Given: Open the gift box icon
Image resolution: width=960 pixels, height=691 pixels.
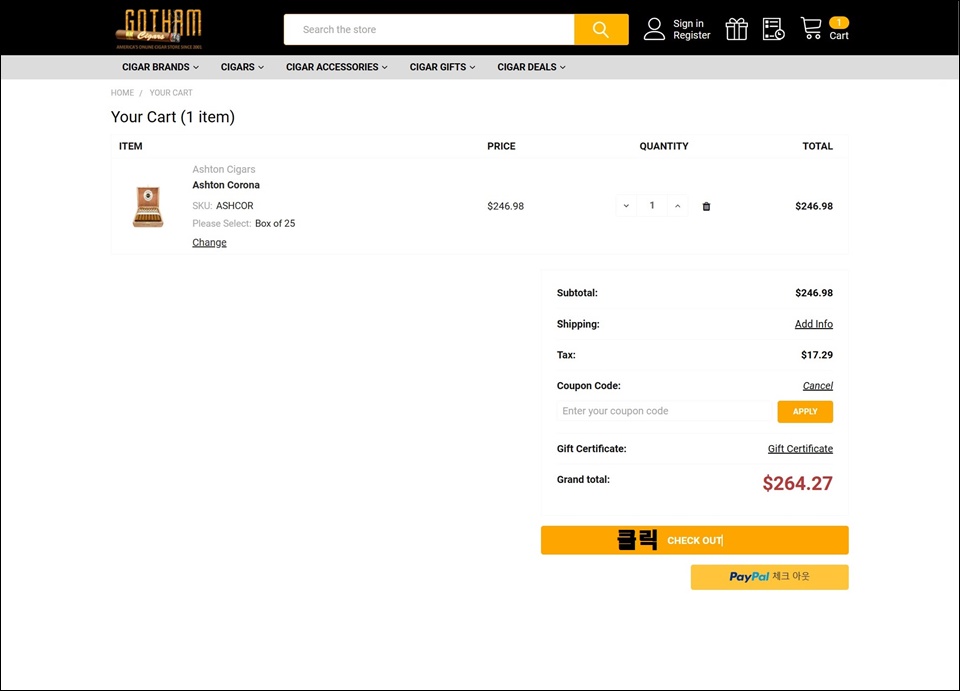Looking at the screenshot, I should 737,29.
